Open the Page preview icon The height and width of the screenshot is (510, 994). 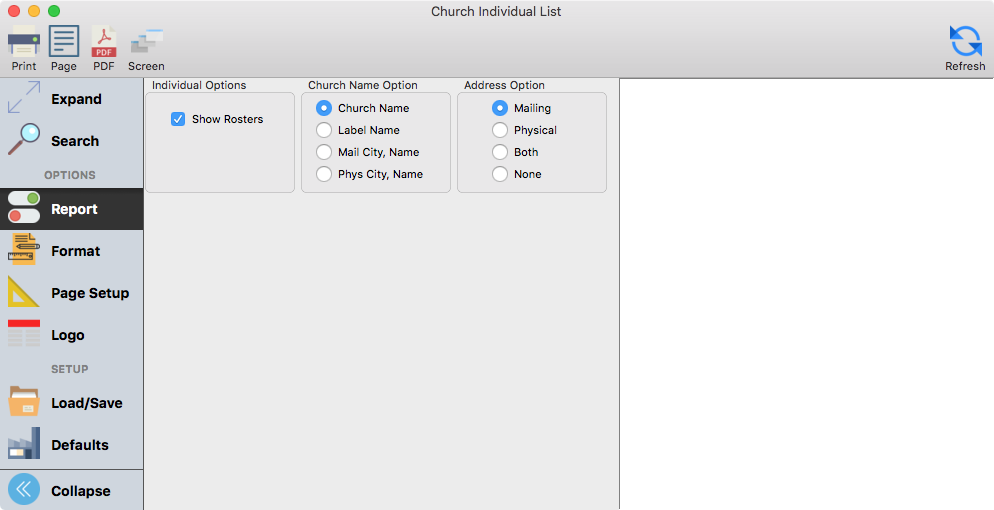tap(64, 43)
